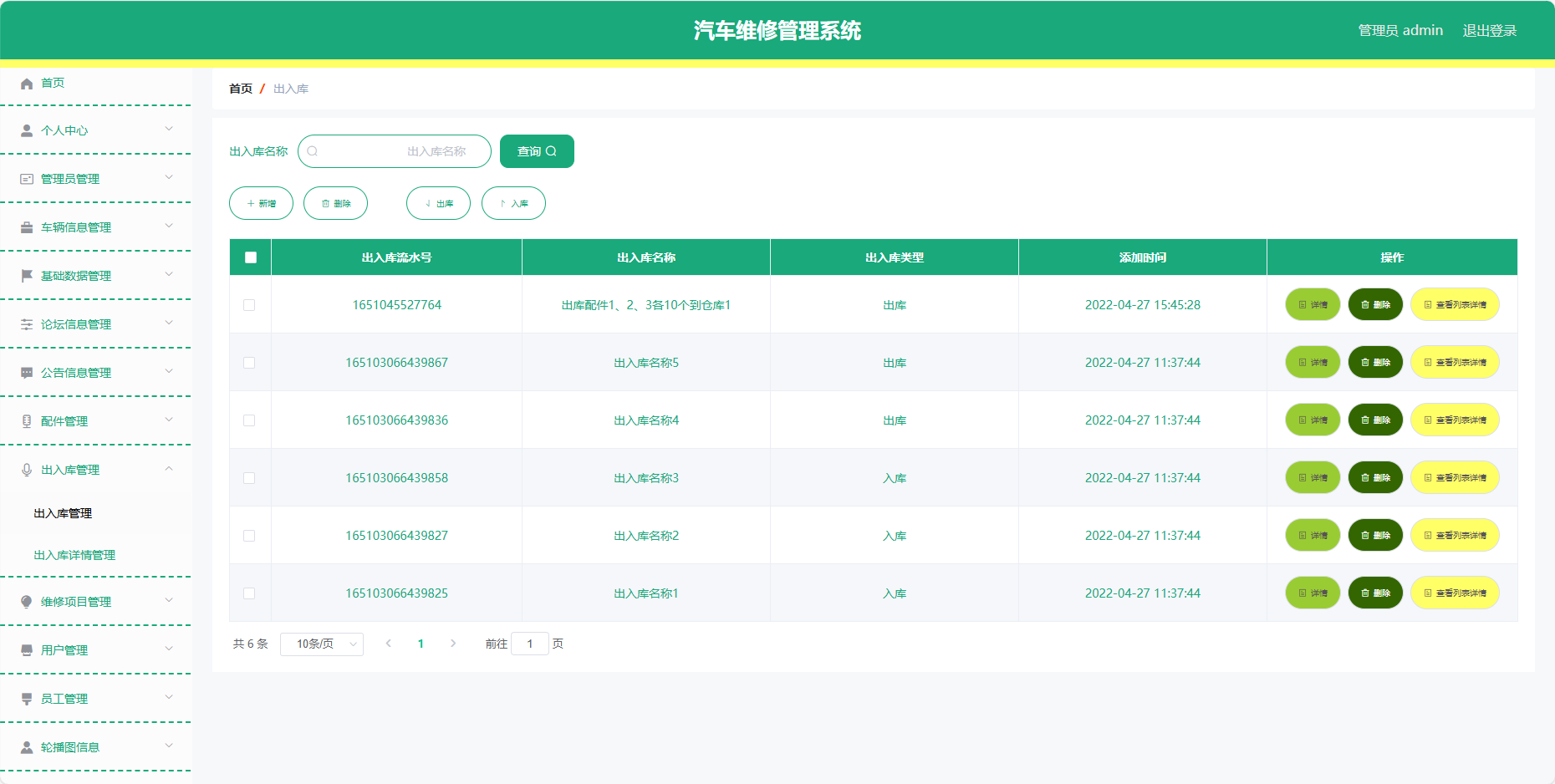The image size is (1555, 784).
Task: Open the 配件管理 sidebar menu
Action: (x=95, y=421)
